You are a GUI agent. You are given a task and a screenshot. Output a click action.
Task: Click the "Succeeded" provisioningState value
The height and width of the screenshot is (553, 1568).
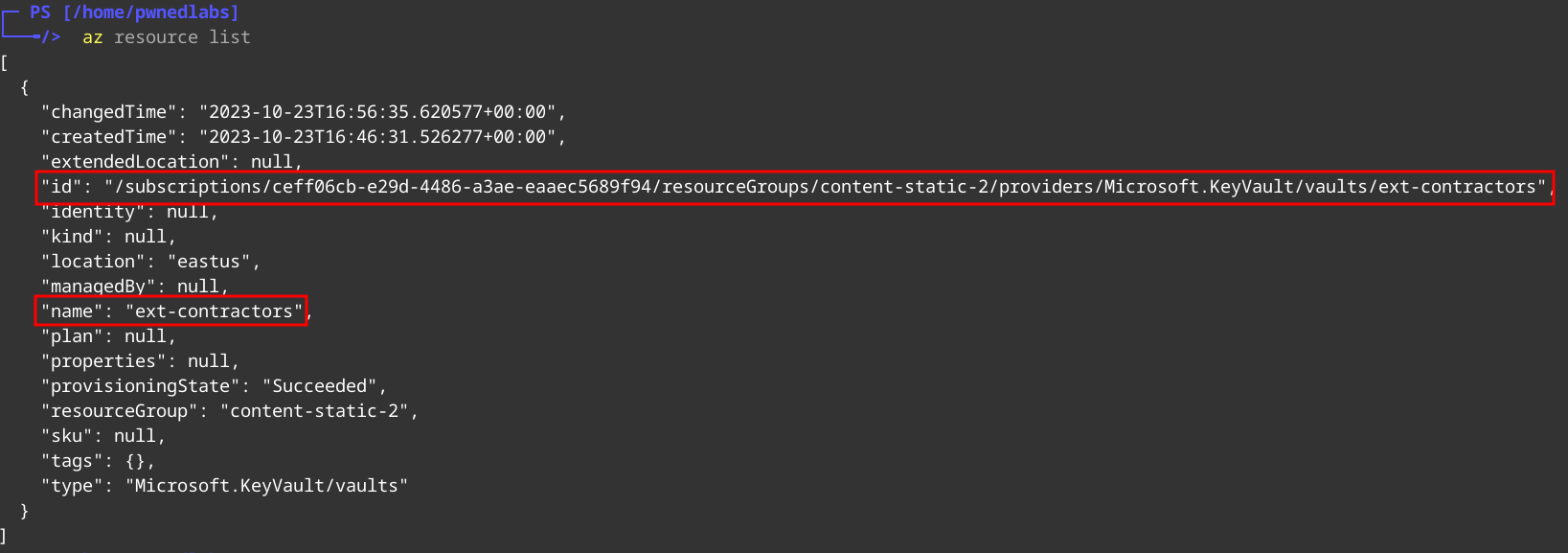(x=319, y=386)
